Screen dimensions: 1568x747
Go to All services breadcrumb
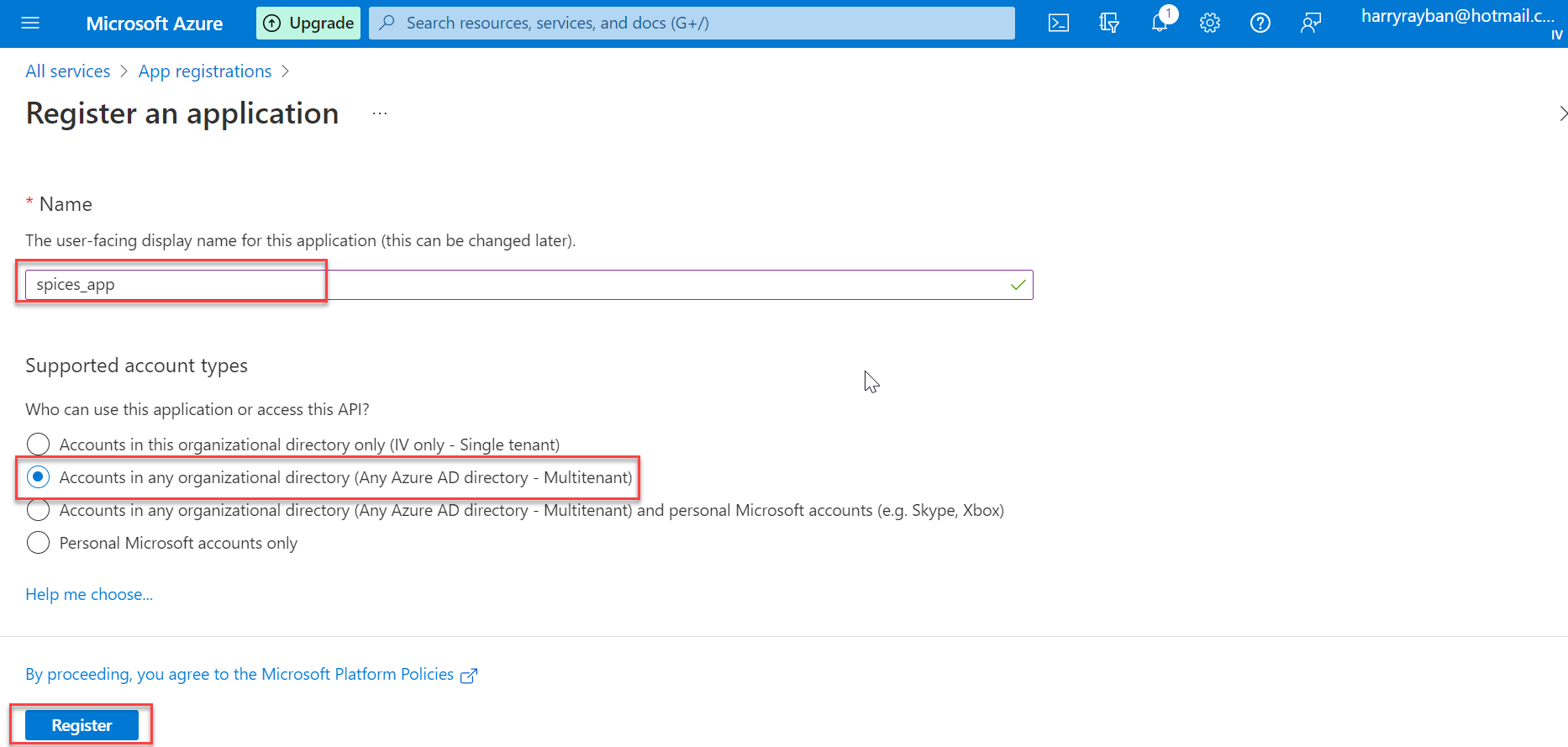(x=68, y=71)
